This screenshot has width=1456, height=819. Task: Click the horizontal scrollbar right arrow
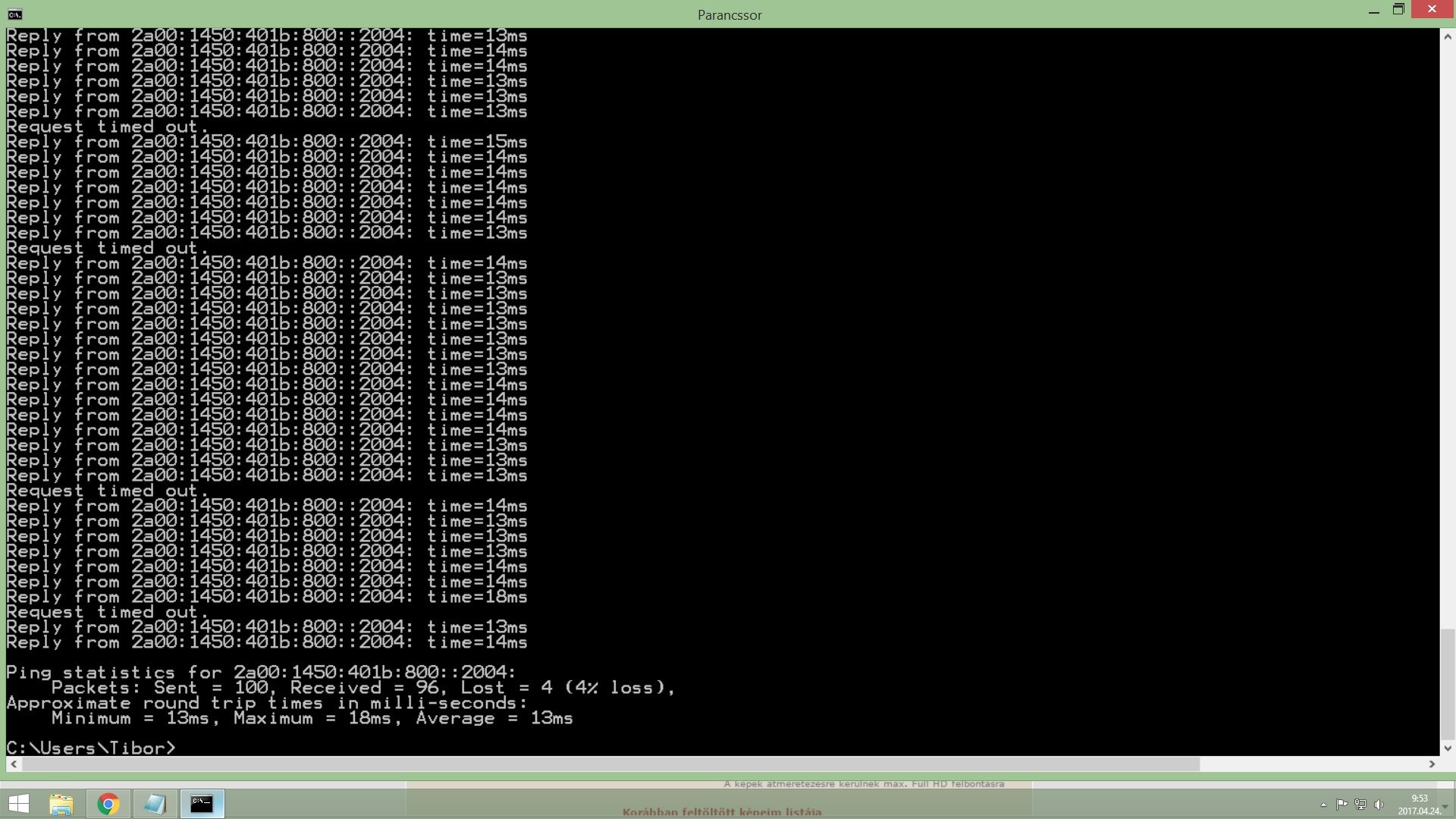point(1432,764)
